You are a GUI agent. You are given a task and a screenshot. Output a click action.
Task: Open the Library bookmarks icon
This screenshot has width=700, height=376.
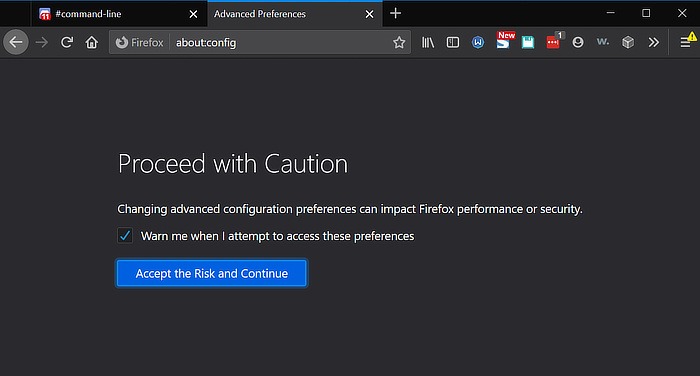tap(428, 42)
